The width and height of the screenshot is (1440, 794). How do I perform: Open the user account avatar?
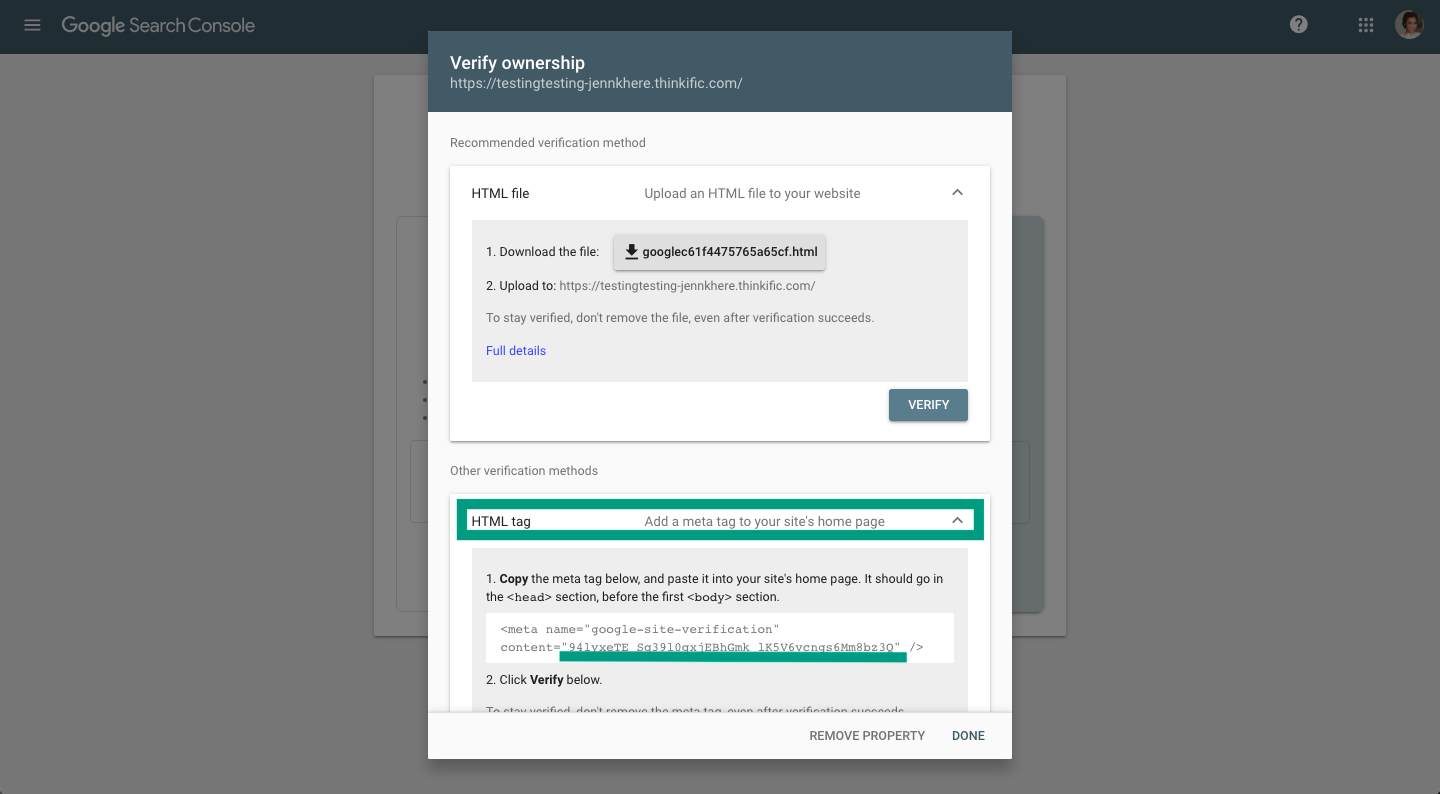point(1410,25)
